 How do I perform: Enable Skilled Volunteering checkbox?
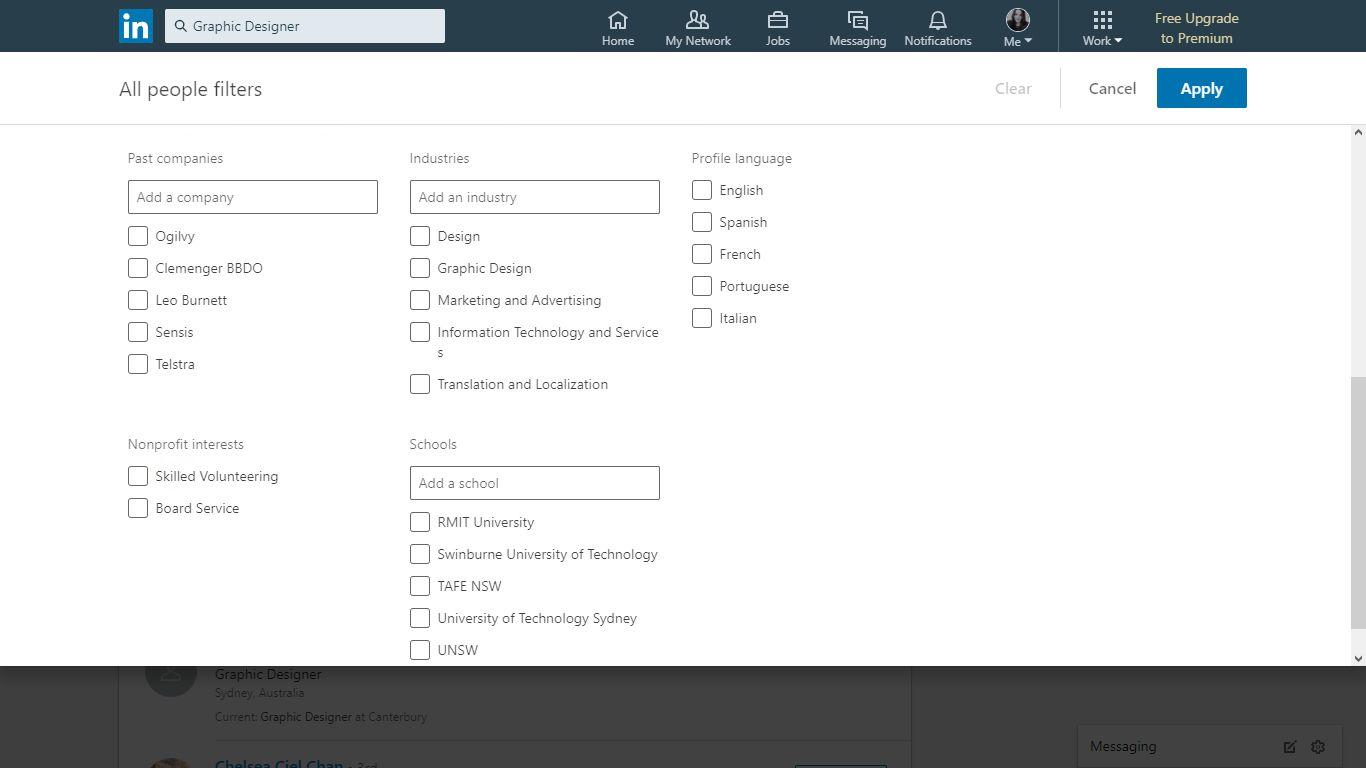(x=138, y=476)
